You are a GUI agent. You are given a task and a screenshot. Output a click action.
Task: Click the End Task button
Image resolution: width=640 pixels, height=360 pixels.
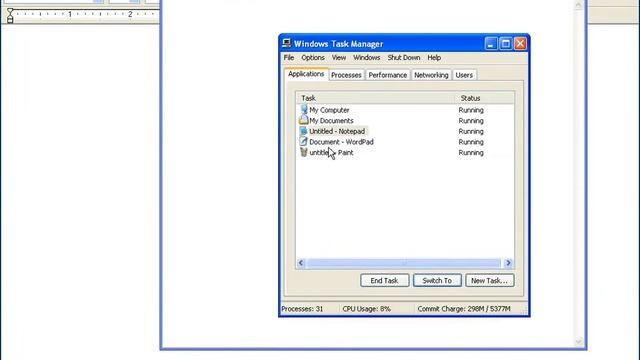click(x=384, y=280)
